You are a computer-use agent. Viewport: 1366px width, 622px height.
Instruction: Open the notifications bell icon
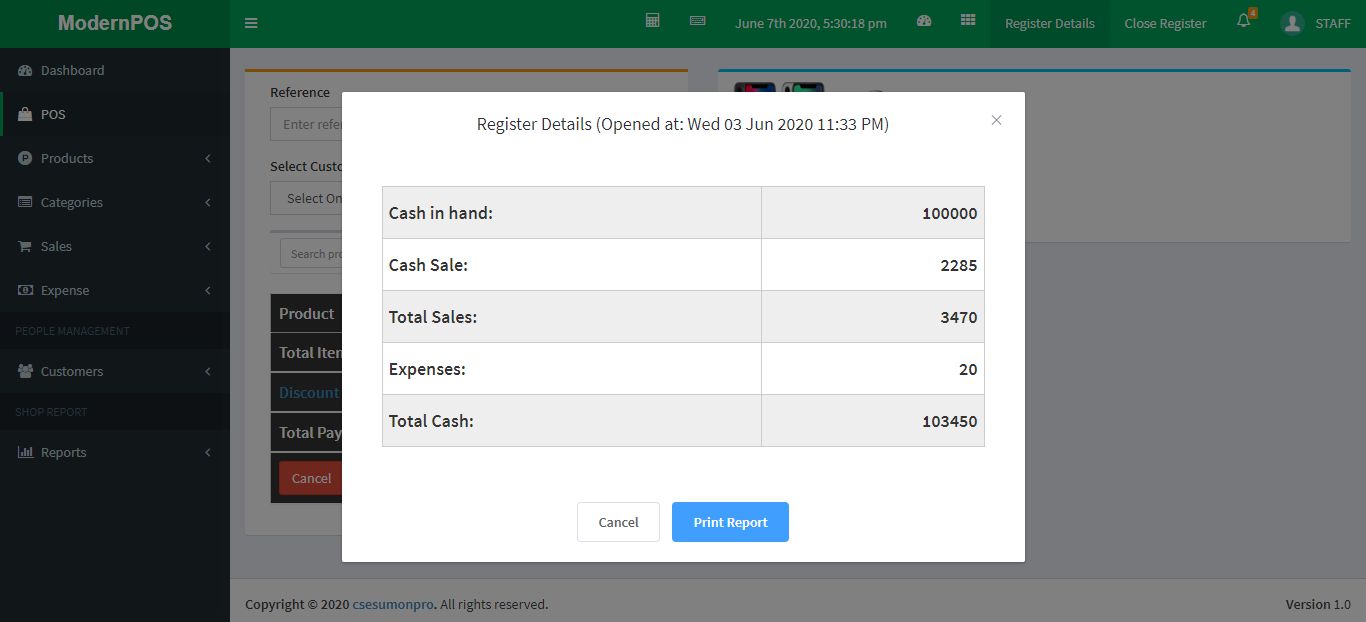pos(1244,21)
